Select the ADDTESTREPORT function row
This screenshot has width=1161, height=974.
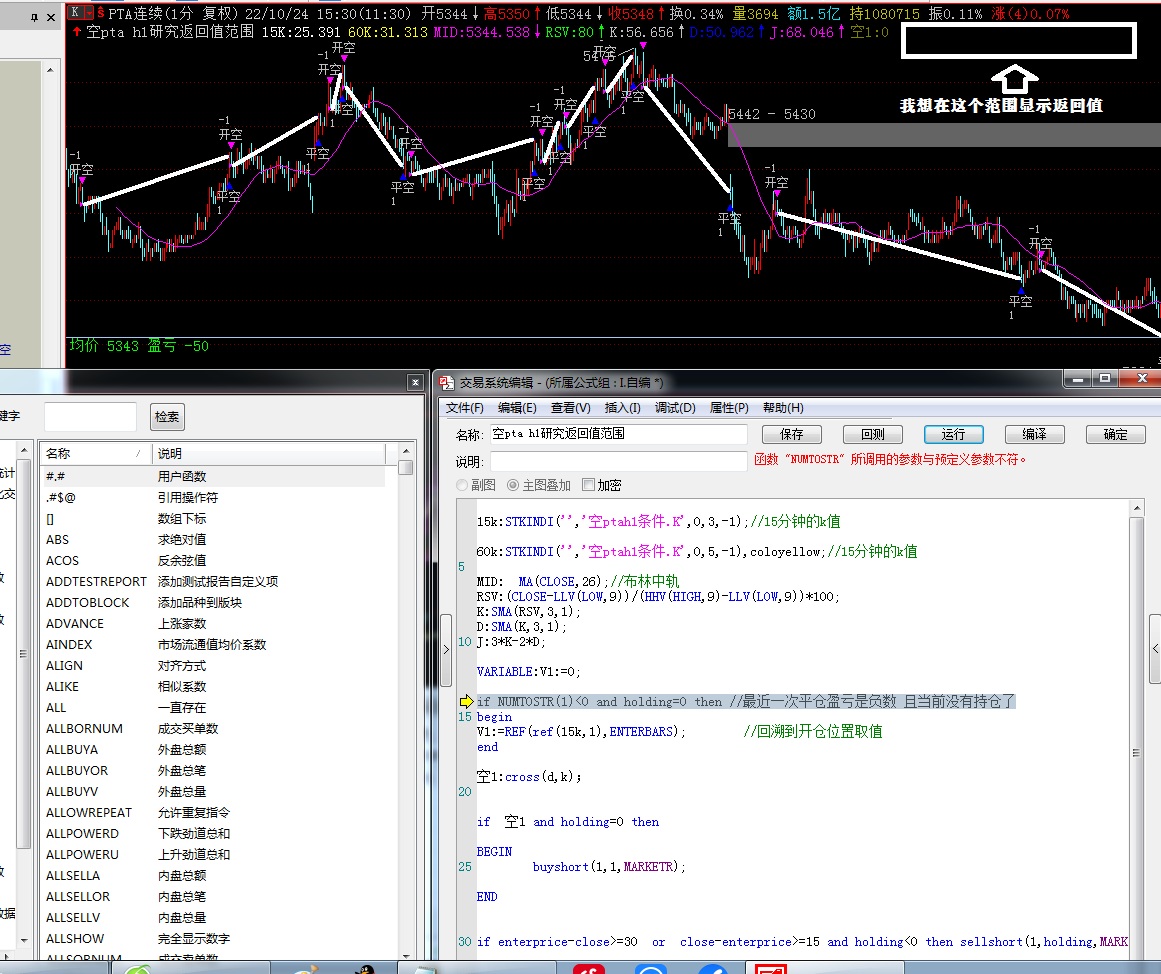213,581
